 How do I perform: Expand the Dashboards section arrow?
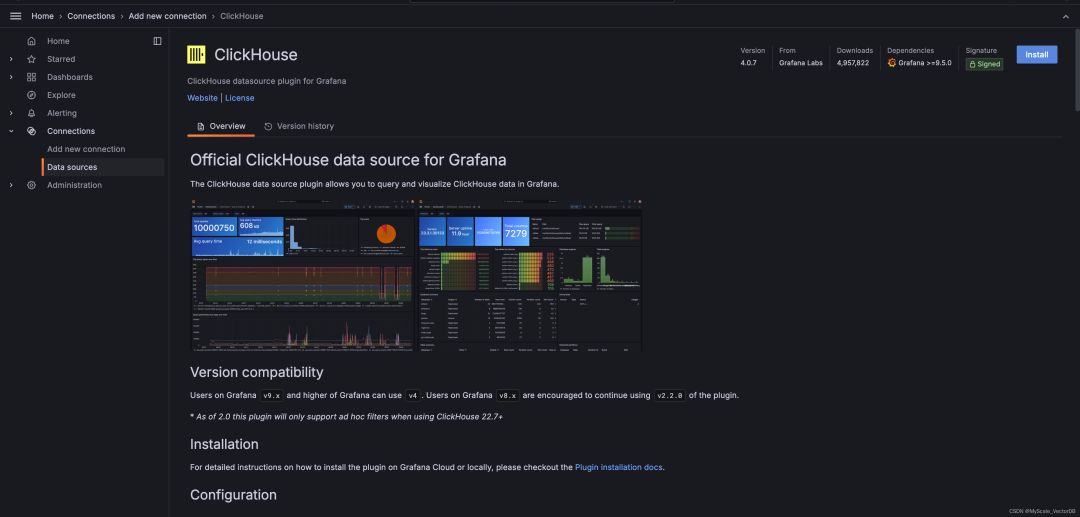pyautogui.click(x=11, y=77)
